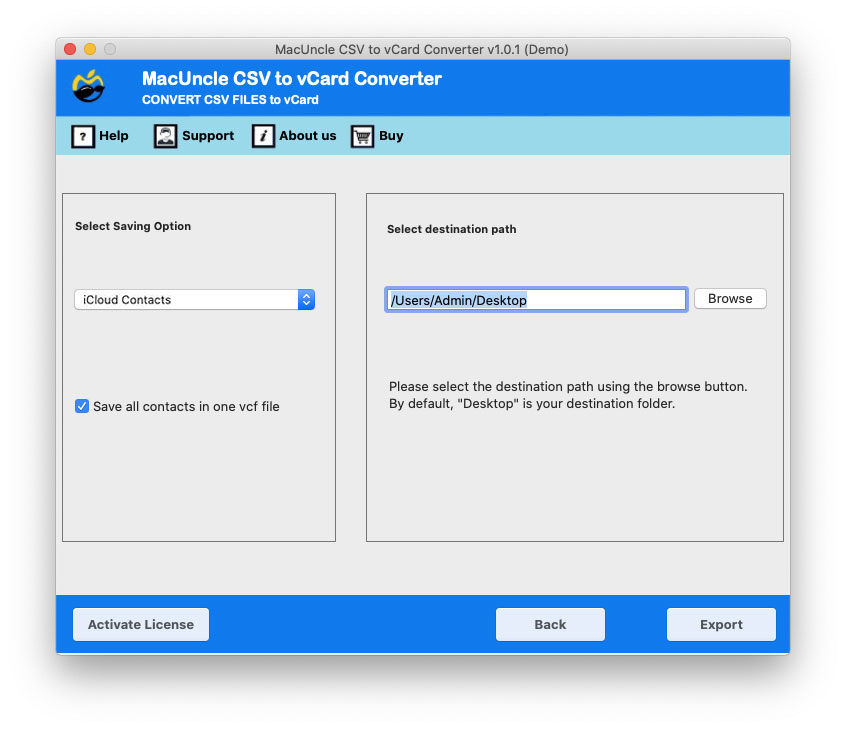Image resolution: width=846 pixels, height=729 pixels.
Task: Click the About us info icon
Action: coord(262,136)
